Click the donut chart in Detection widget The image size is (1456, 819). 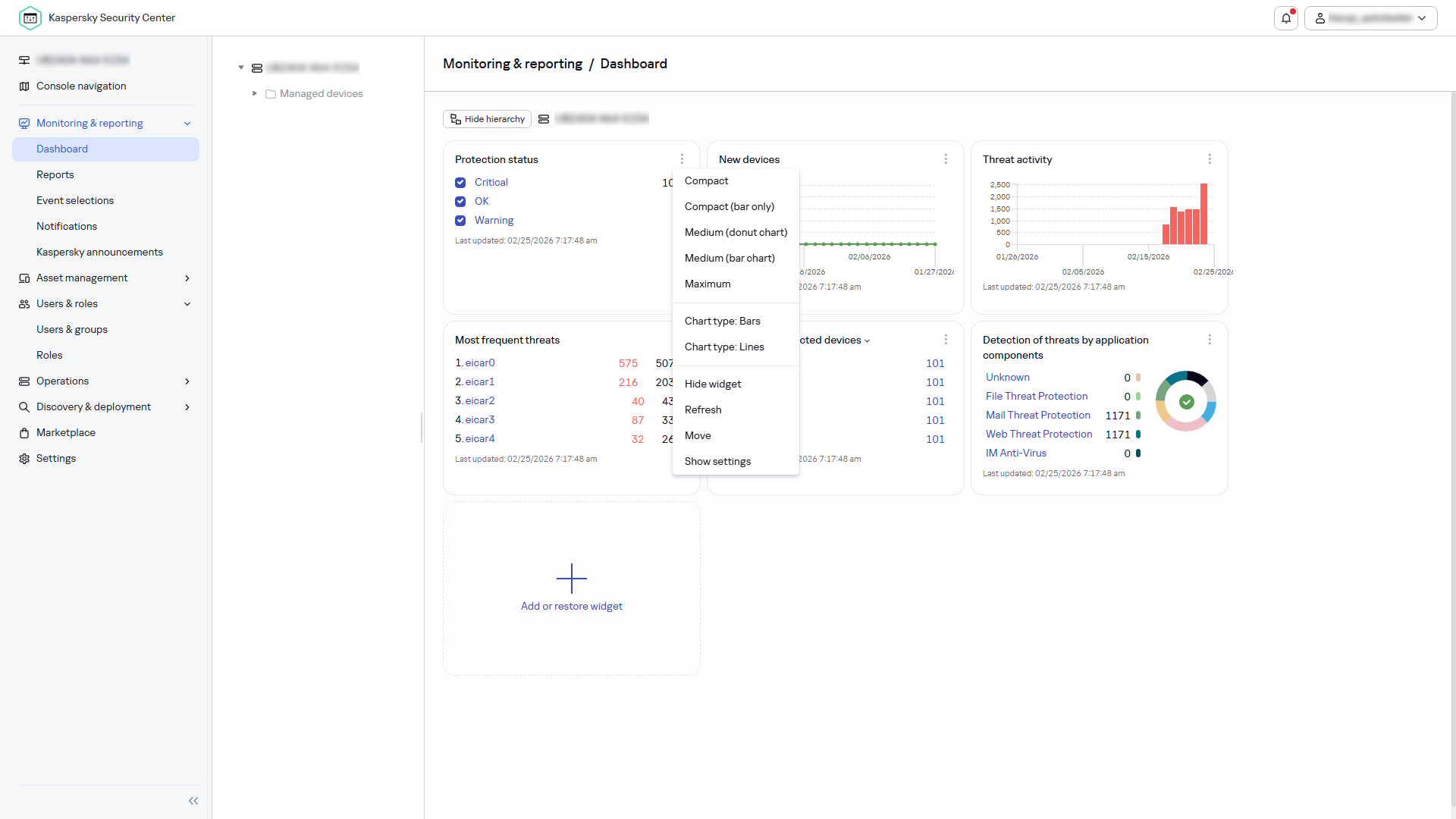click(1186, 401)
